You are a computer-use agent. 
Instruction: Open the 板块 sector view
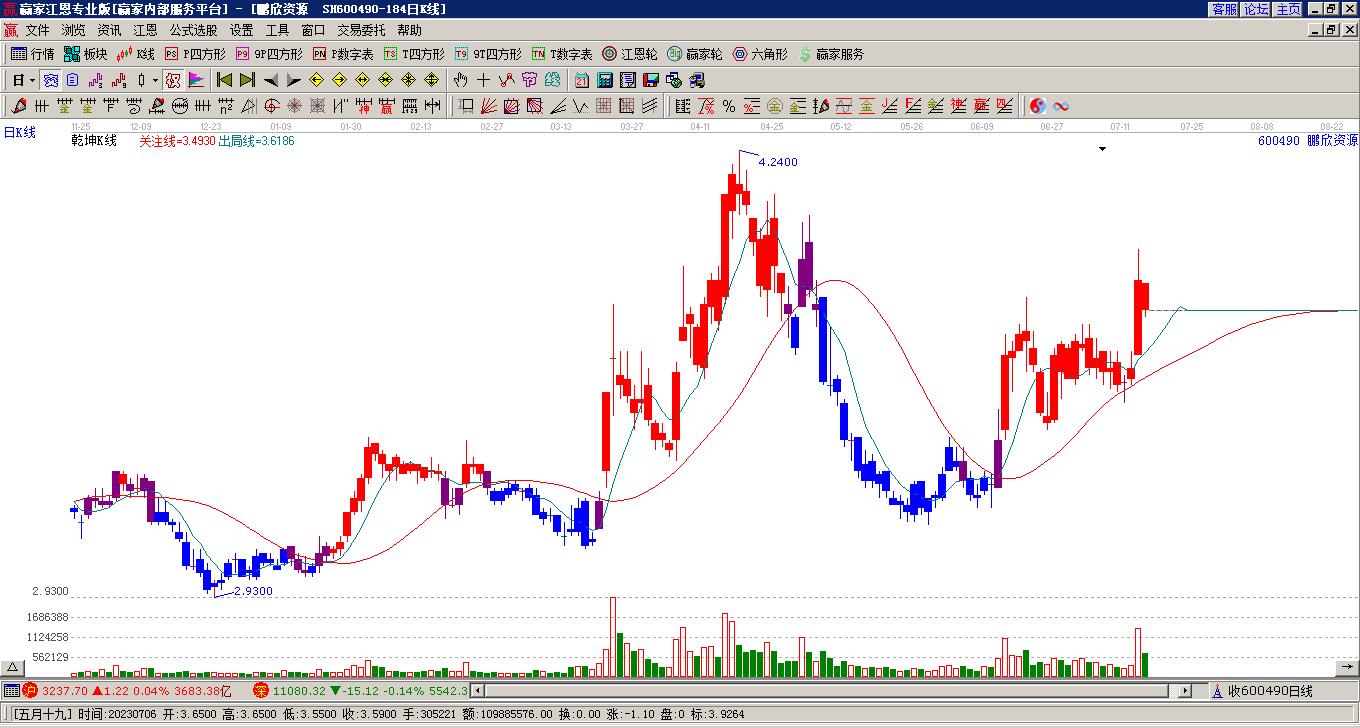(x=85, y=54)
